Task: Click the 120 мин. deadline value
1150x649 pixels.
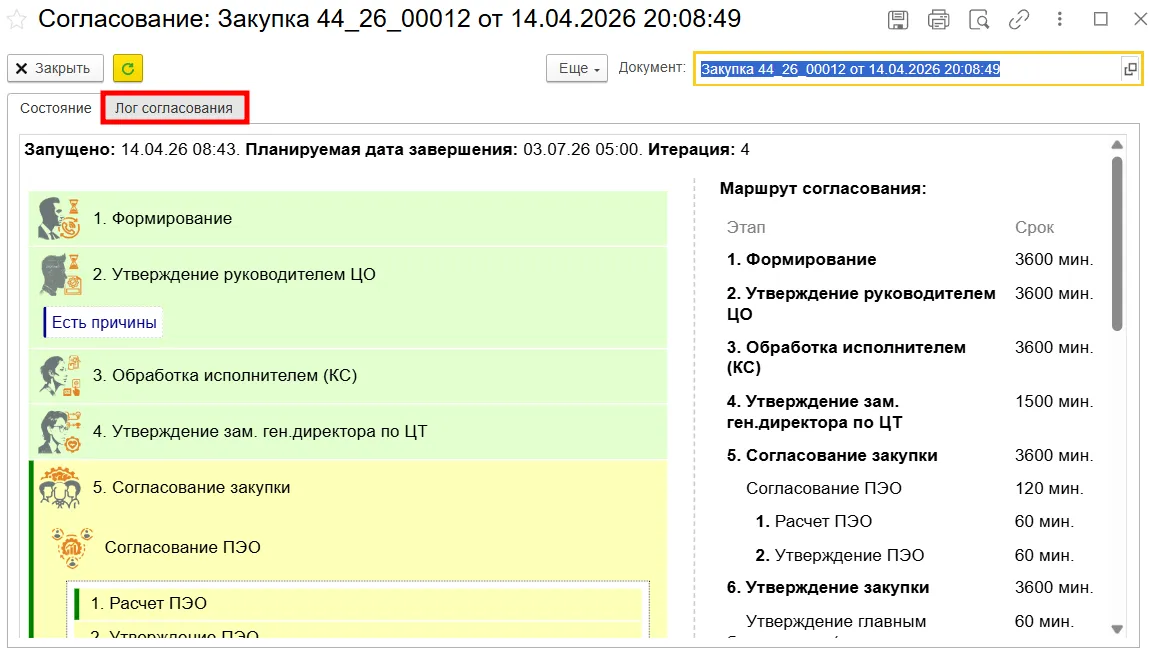Action: coord(1048,488)
